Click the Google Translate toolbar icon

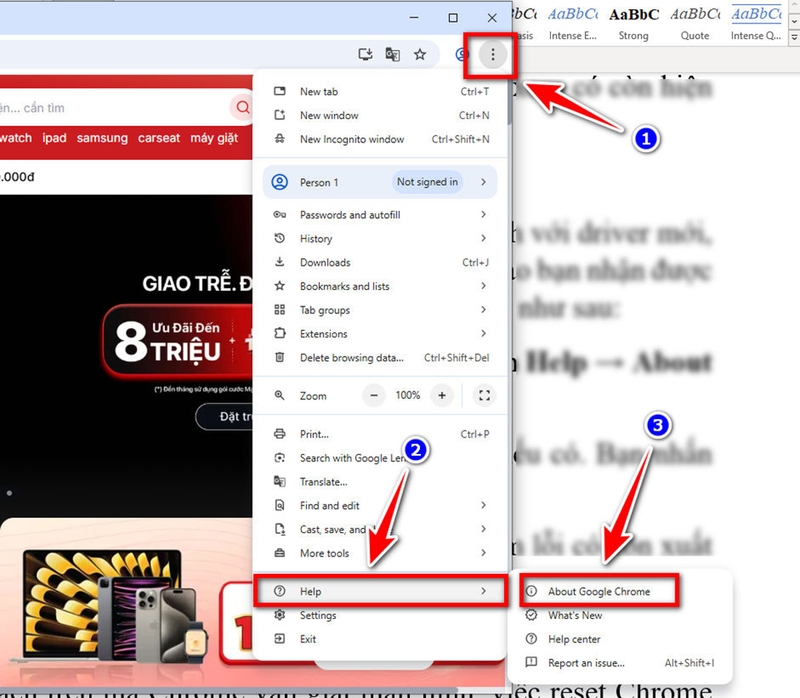392,55
